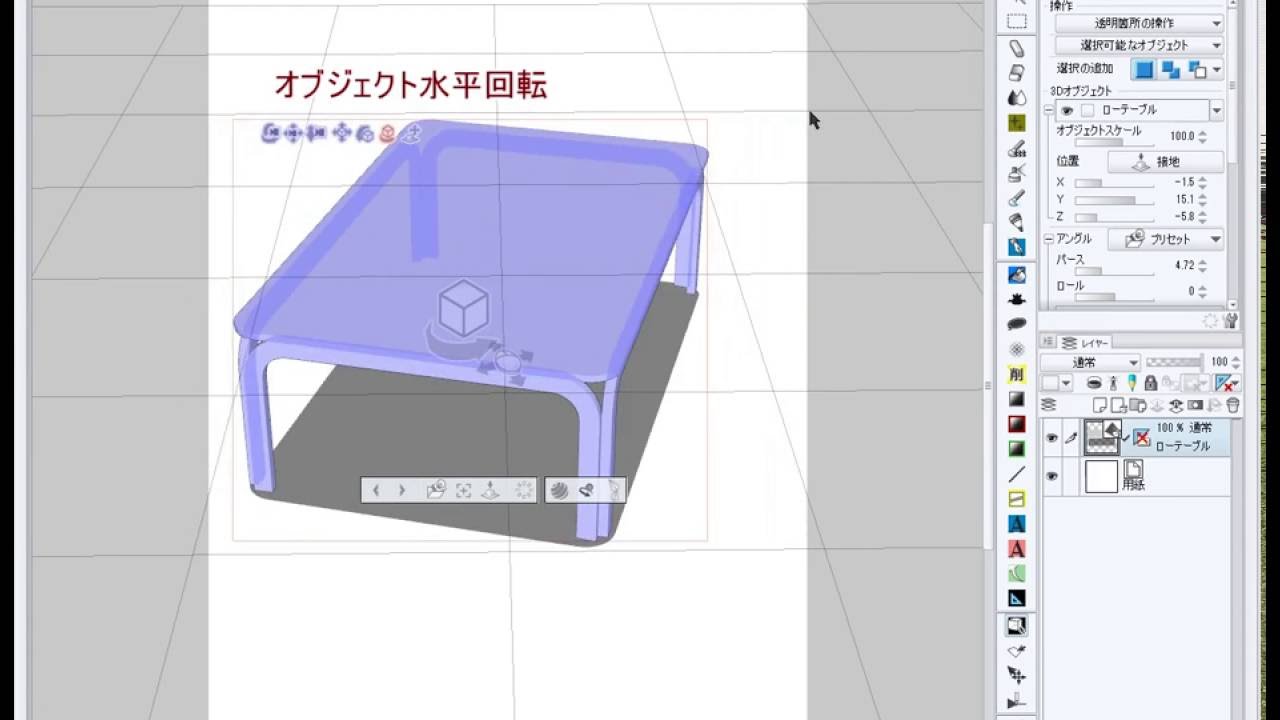1280x720 pixels.
Task: Click reset settings icon beside wrench
Action: [x=1212, y=321]
